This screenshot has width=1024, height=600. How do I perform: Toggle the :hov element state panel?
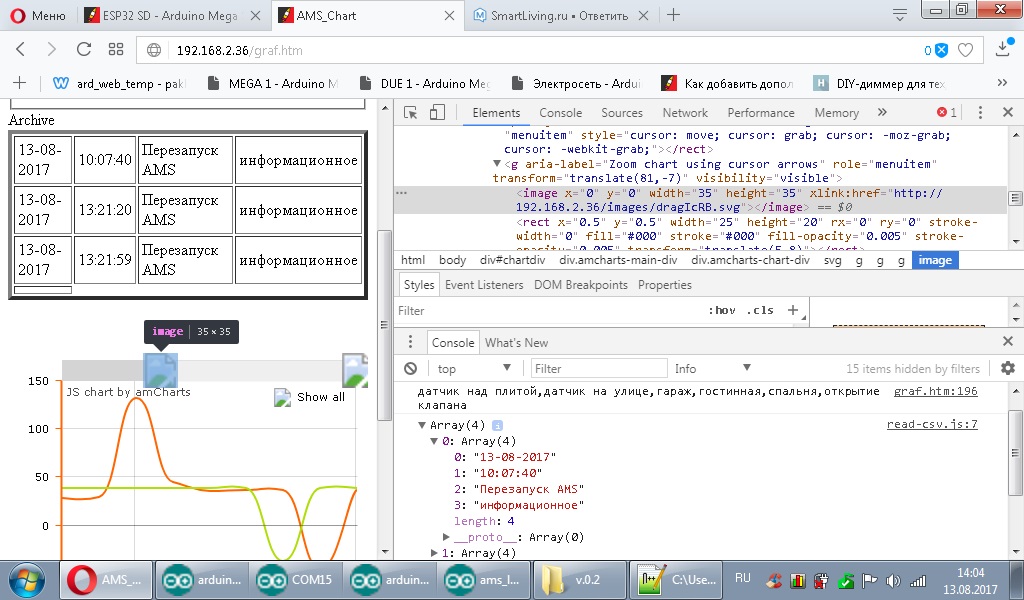(721, 310)
